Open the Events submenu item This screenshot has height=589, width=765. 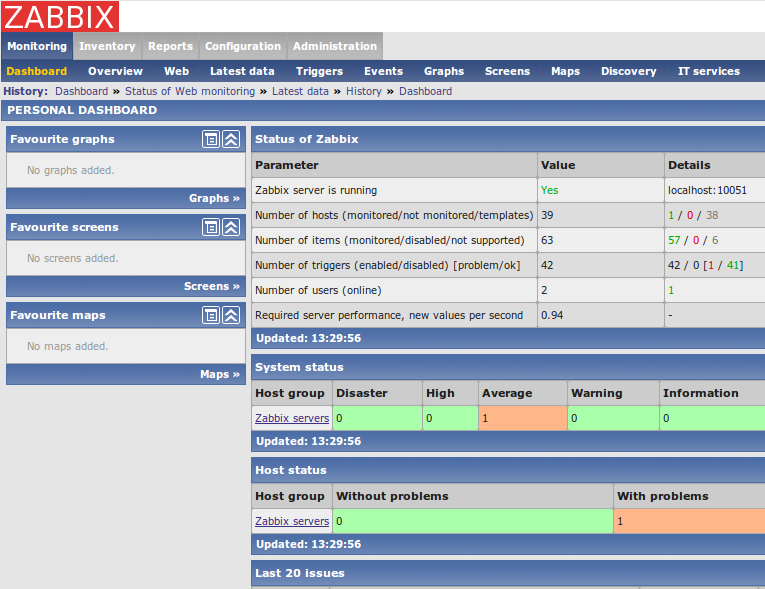point(383,71)
